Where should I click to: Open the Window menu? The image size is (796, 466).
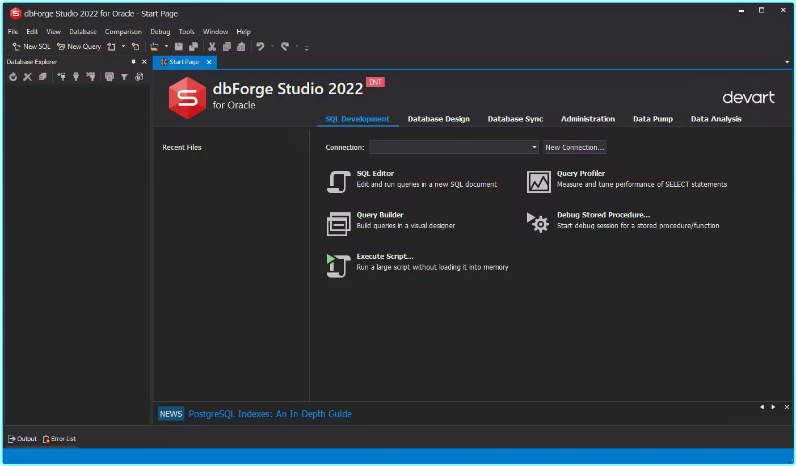pos(215,31)
